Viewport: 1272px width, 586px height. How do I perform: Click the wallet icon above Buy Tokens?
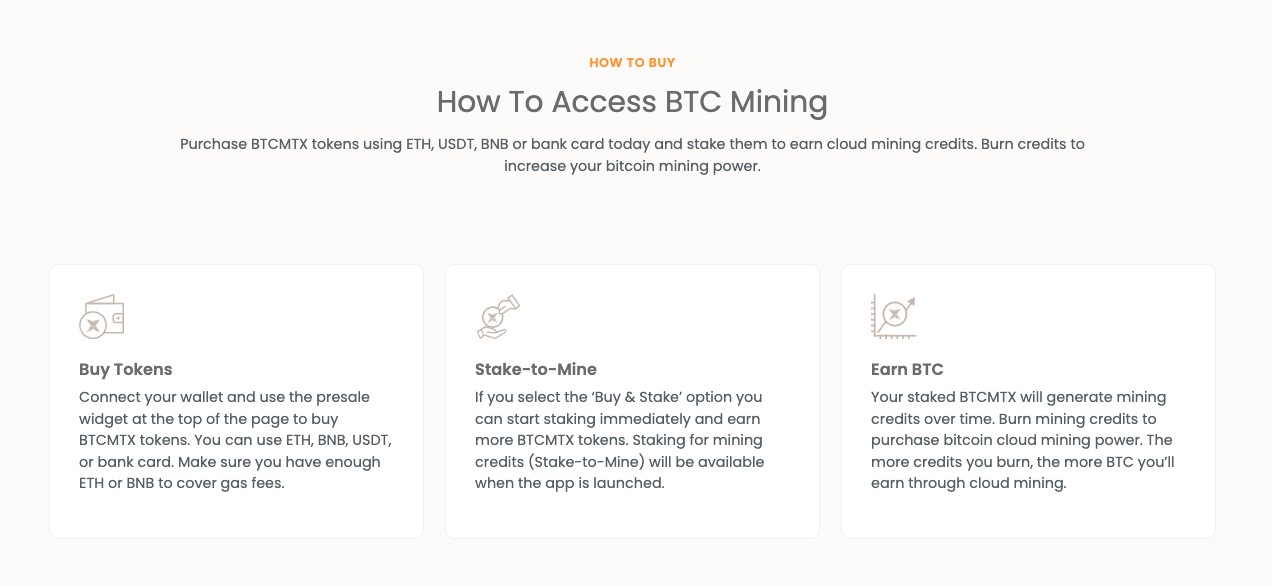[x=101, y=316]
